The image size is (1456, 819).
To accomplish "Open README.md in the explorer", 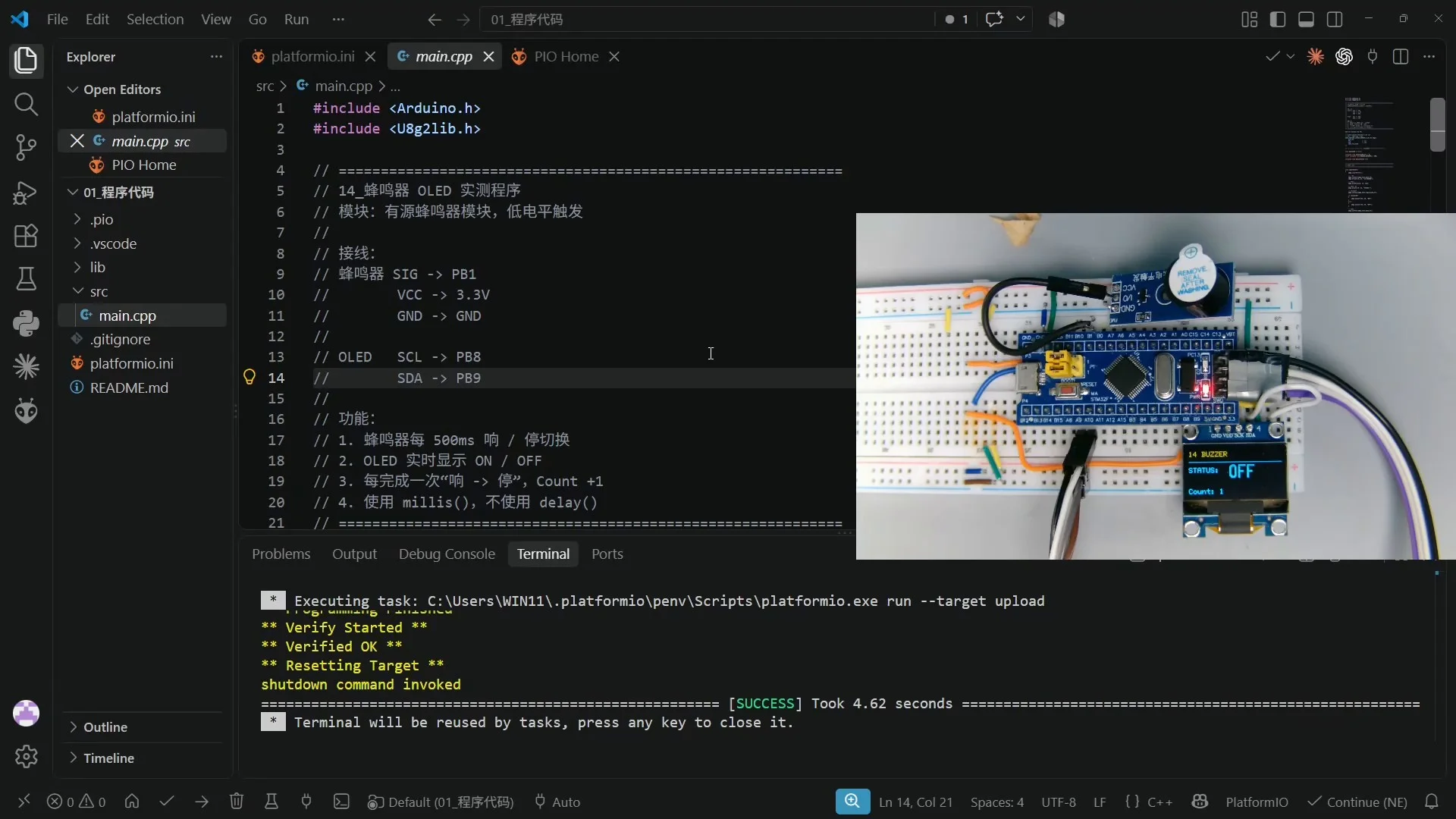I will point(129,388).
